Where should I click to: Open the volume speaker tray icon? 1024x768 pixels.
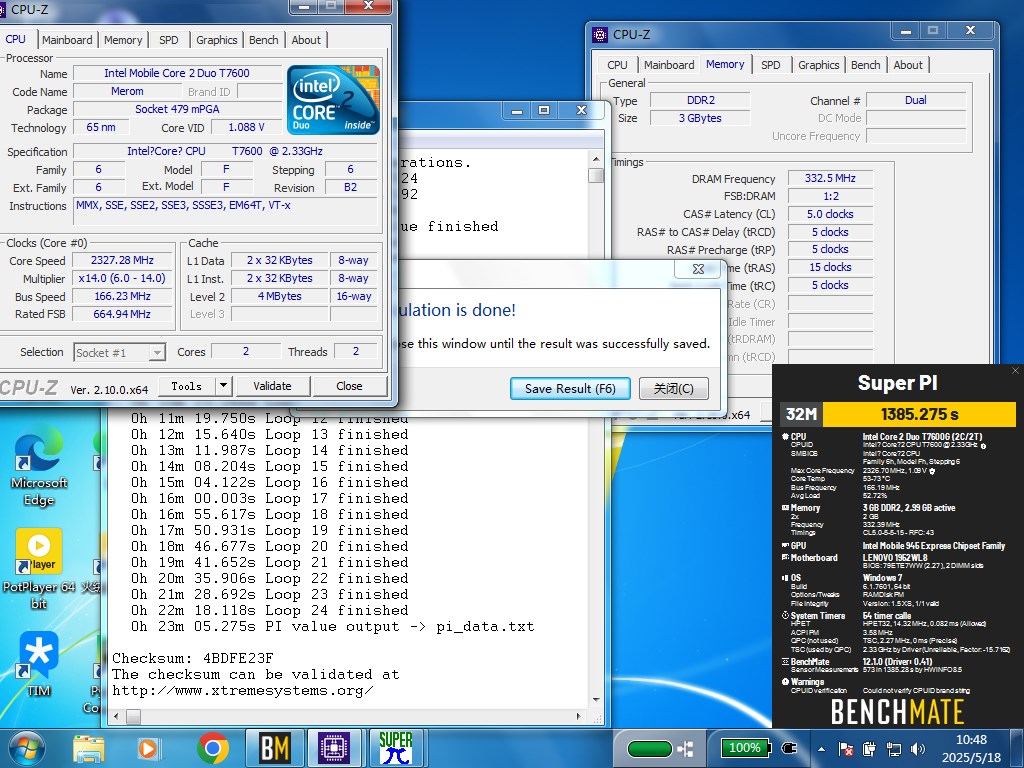pos(918,749)
